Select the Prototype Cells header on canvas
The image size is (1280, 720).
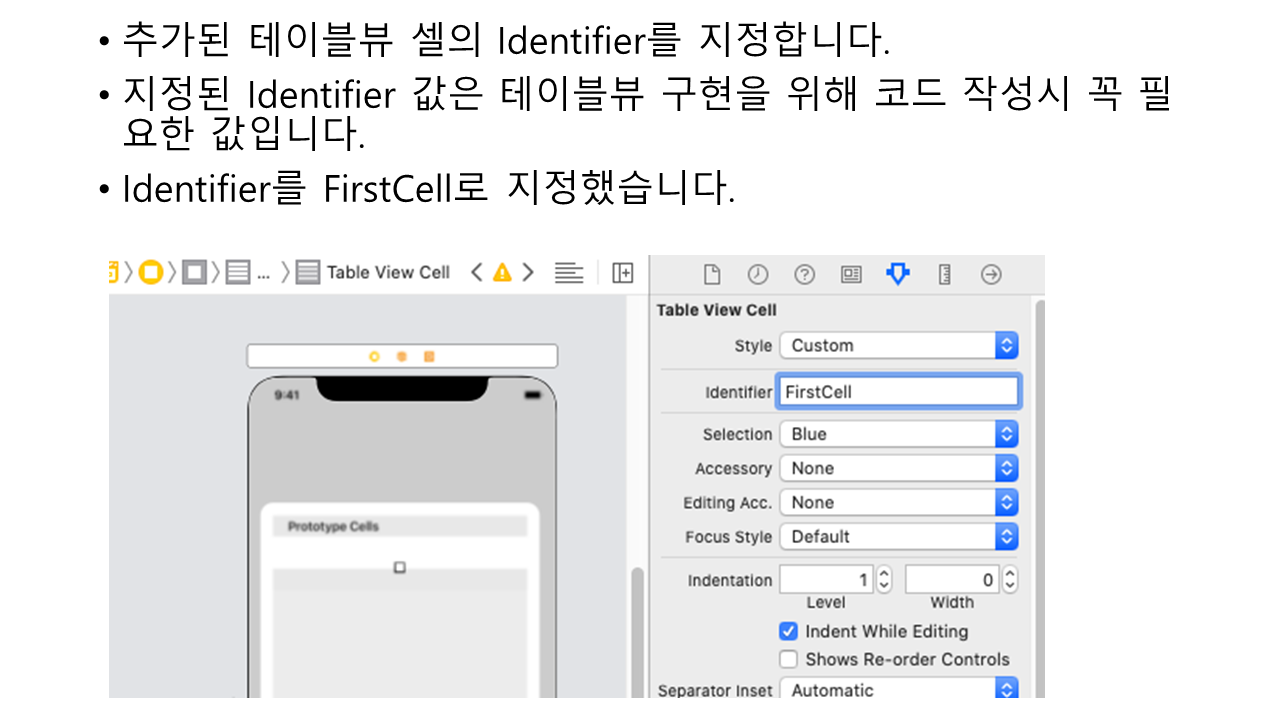tap(399, 527)
